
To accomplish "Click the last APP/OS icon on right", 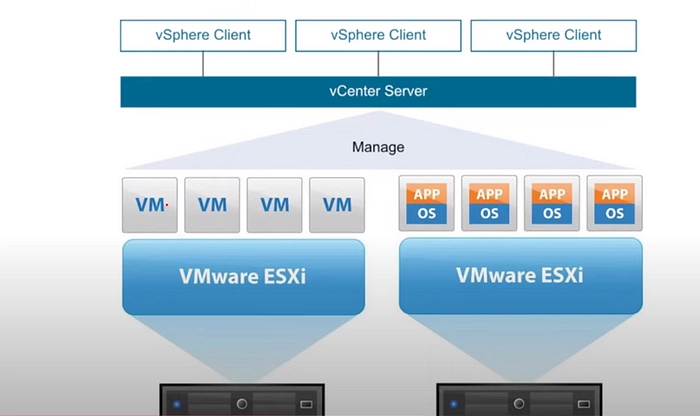I will click(614, 204).
